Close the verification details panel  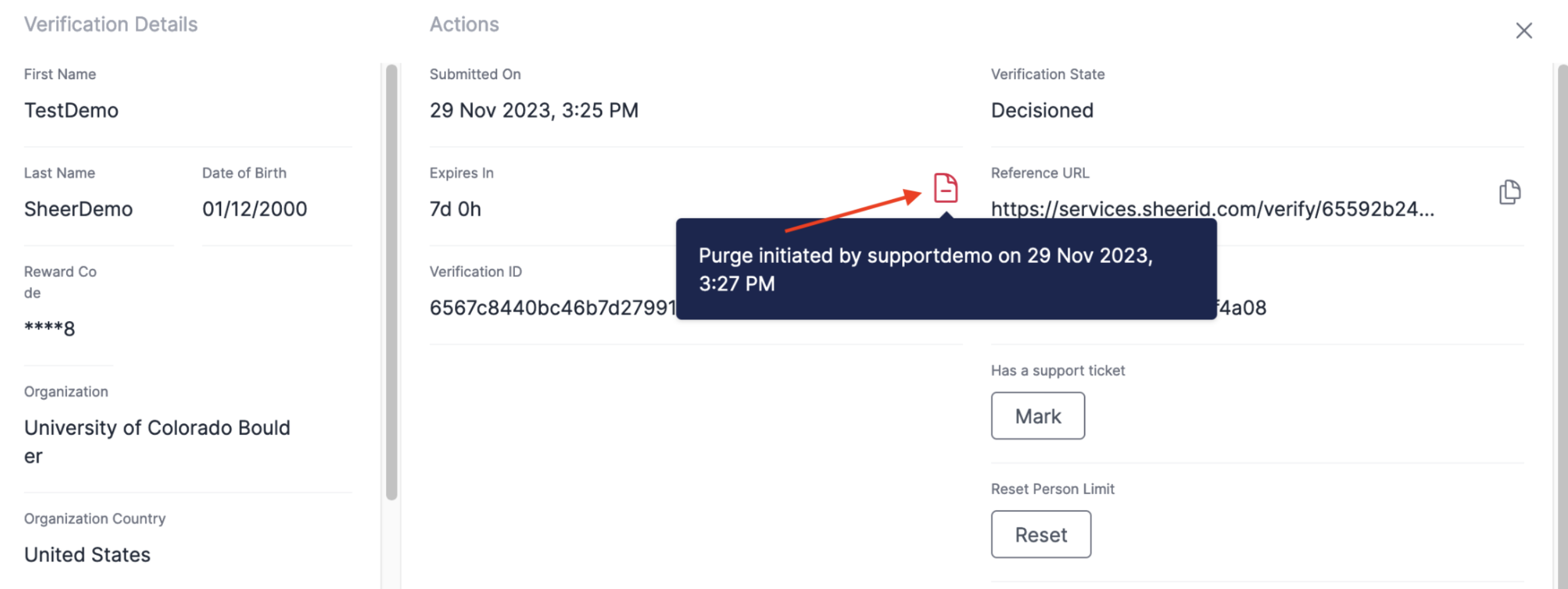click(x=1524, y=30)
